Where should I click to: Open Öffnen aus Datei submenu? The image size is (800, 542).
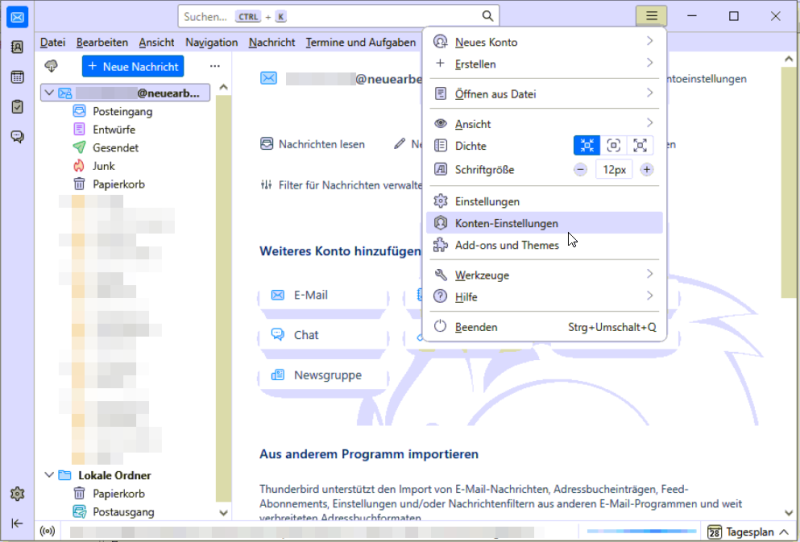coord(544,94)
